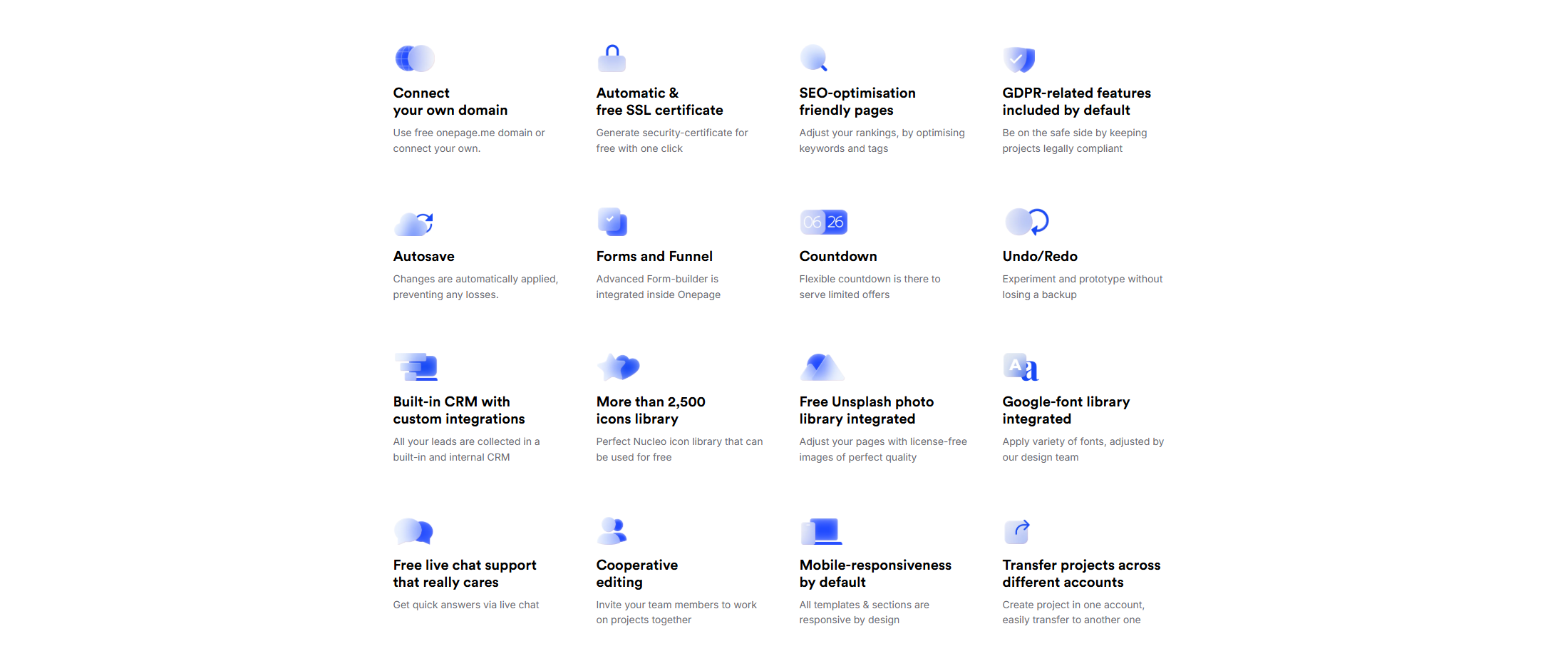Click the Forms and Funnel checkbox icon
The height and width of the screenshot is (671, 1568).
612,222
